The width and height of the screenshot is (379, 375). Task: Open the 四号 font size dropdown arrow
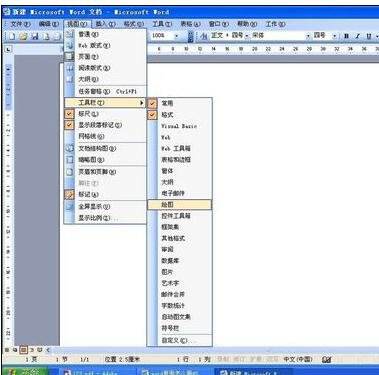334,35
